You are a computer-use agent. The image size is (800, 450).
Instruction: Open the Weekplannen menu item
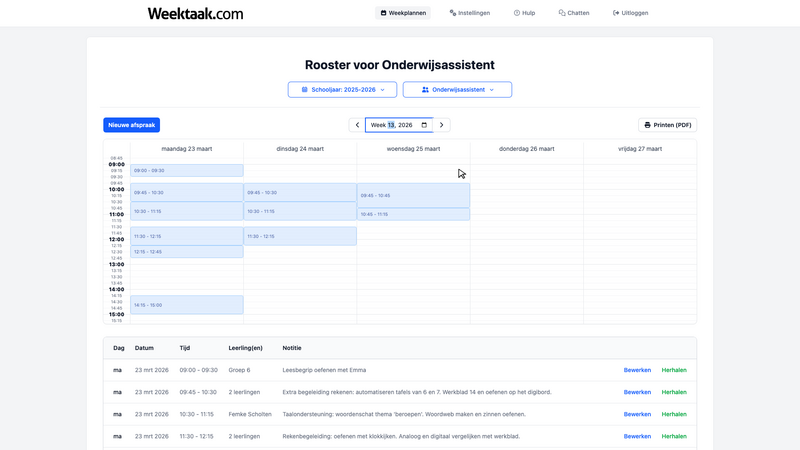point(403,13)
